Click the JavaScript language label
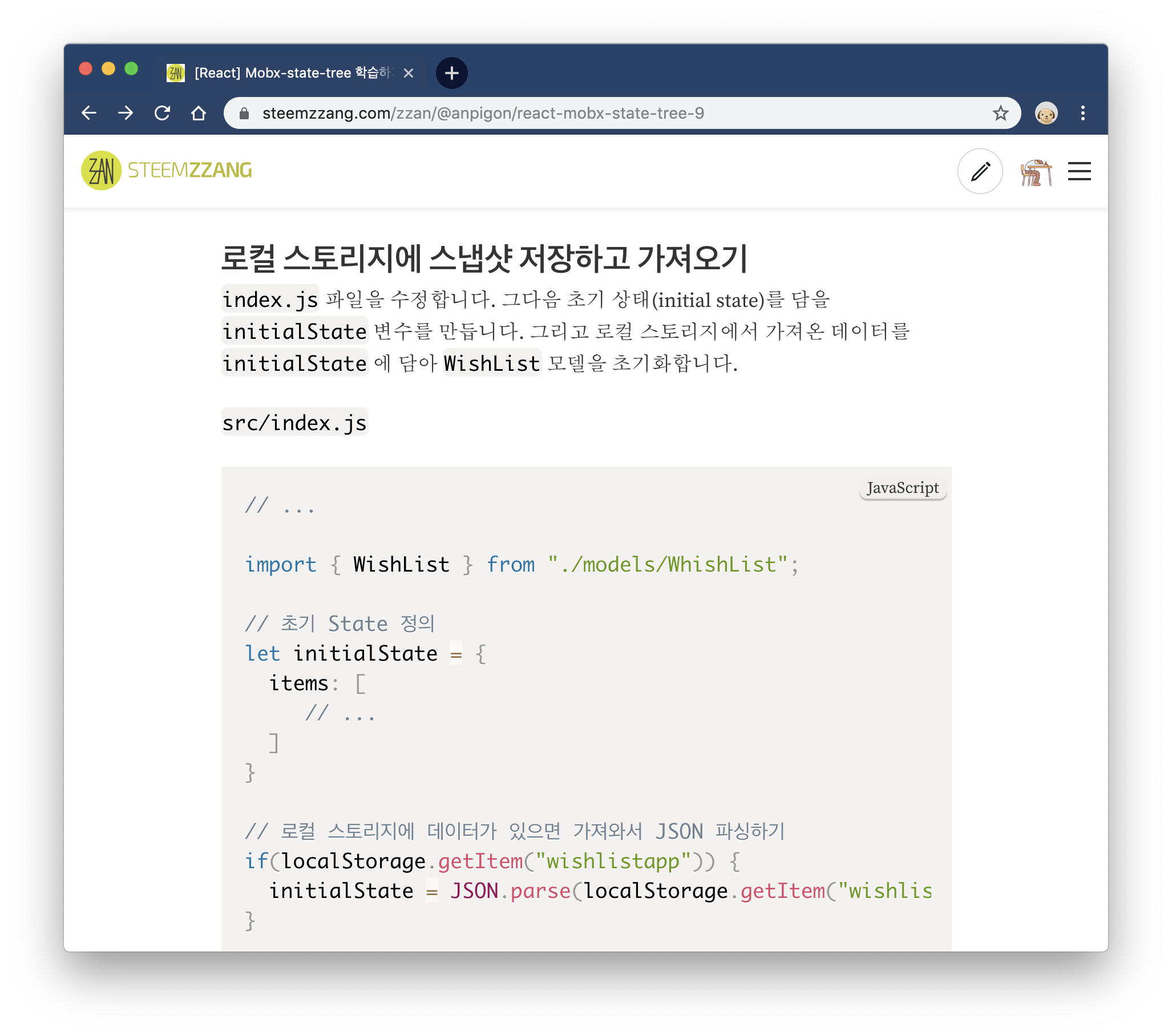Screen dimensions: 1172x1036 [903, 488]
